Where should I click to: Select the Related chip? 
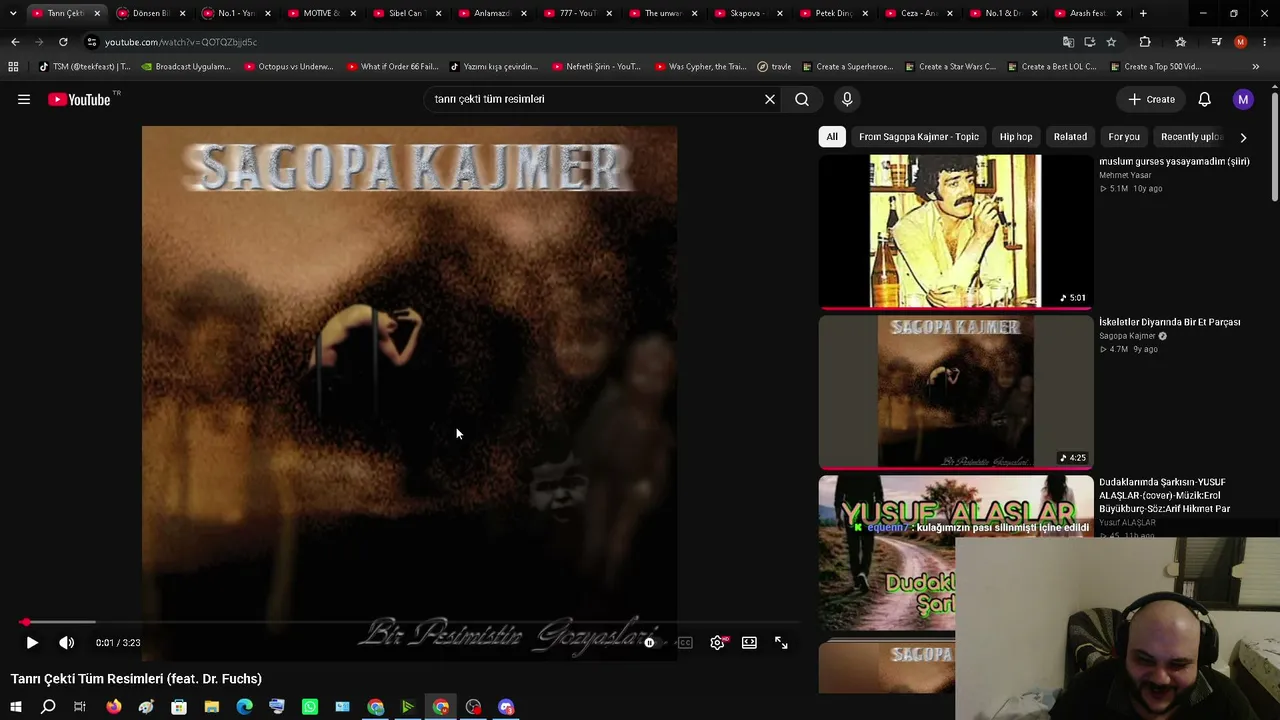pos(1070,137)
